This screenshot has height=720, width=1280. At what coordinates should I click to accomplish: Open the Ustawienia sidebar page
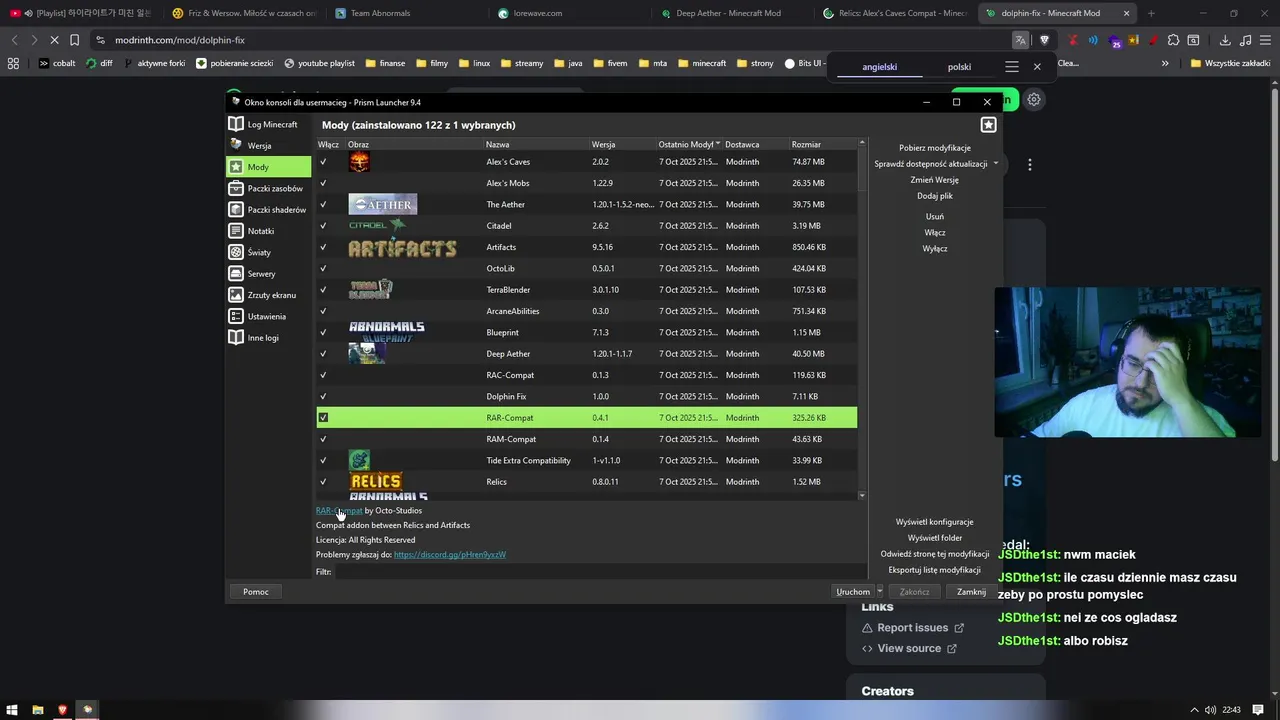[268, 316]
